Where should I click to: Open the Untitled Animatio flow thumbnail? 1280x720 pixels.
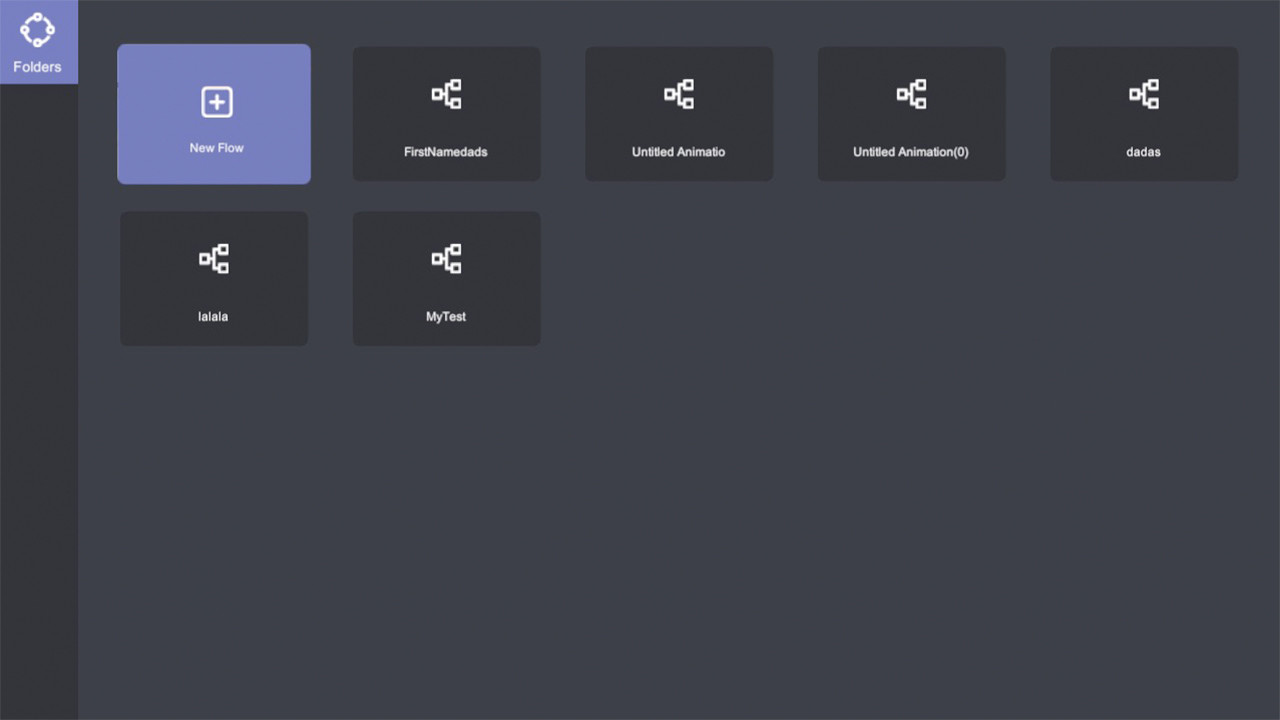click(x=679, y=114)
